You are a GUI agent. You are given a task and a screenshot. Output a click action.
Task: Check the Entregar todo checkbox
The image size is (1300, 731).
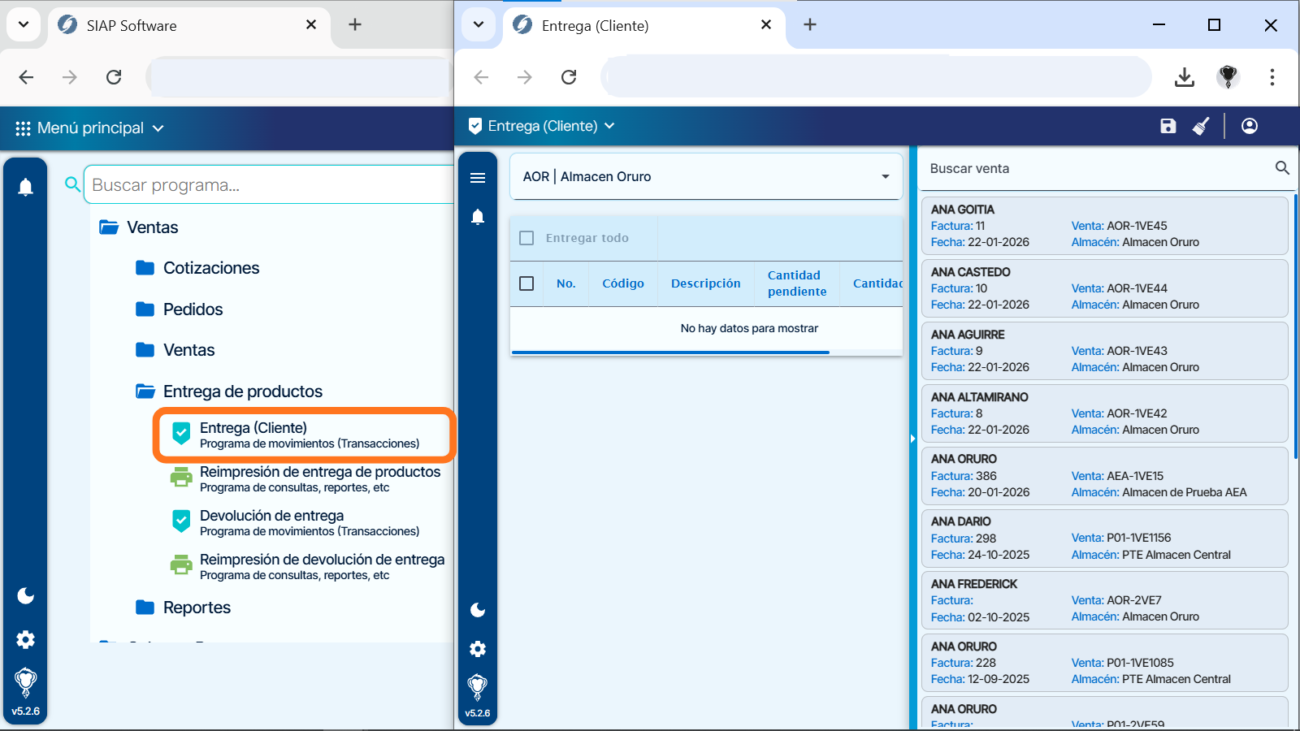point(527,238)
